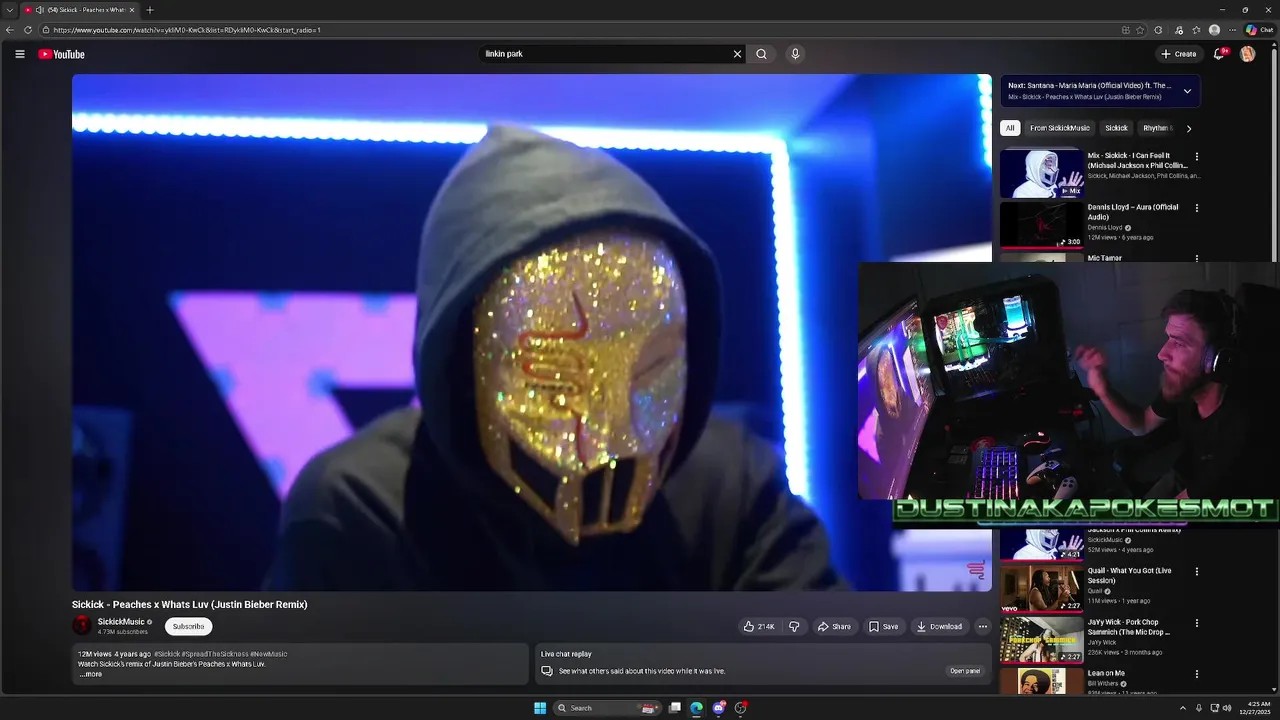The width and height of the screenshot is (1280, 720).
Task: Click the browser address bar URL
Action: (187, 30)
